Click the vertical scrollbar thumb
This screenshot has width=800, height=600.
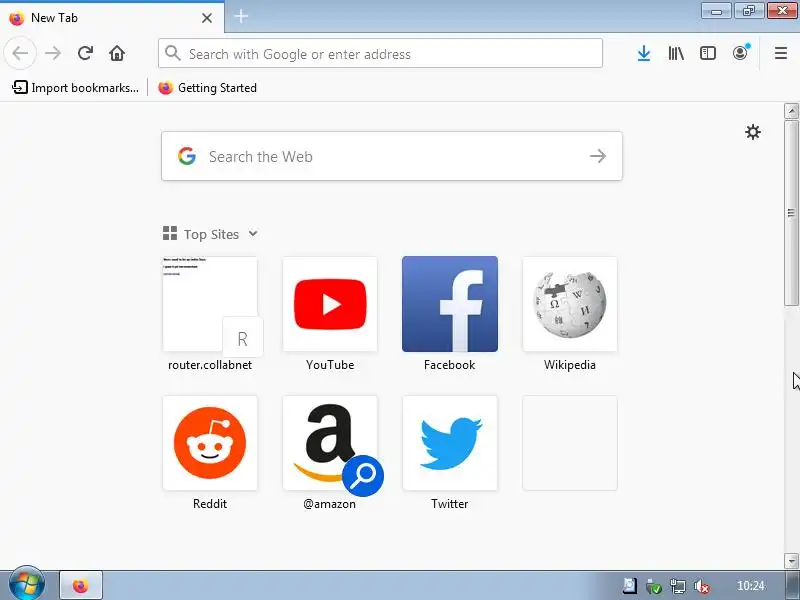(791, 213)
